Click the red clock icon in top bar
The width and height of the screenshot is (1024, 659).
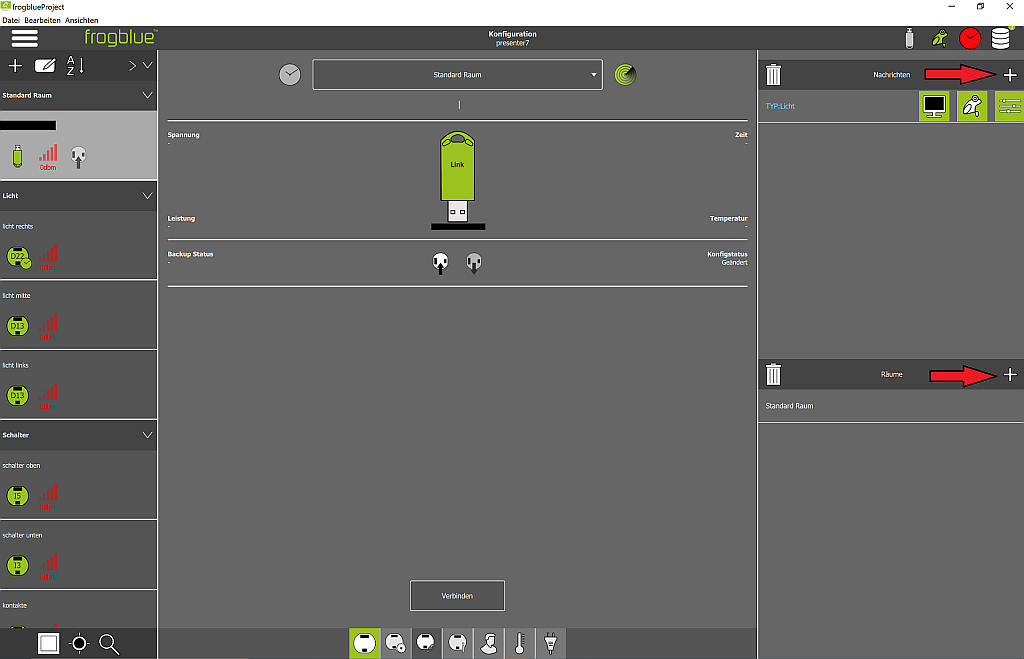click(970, 39)
